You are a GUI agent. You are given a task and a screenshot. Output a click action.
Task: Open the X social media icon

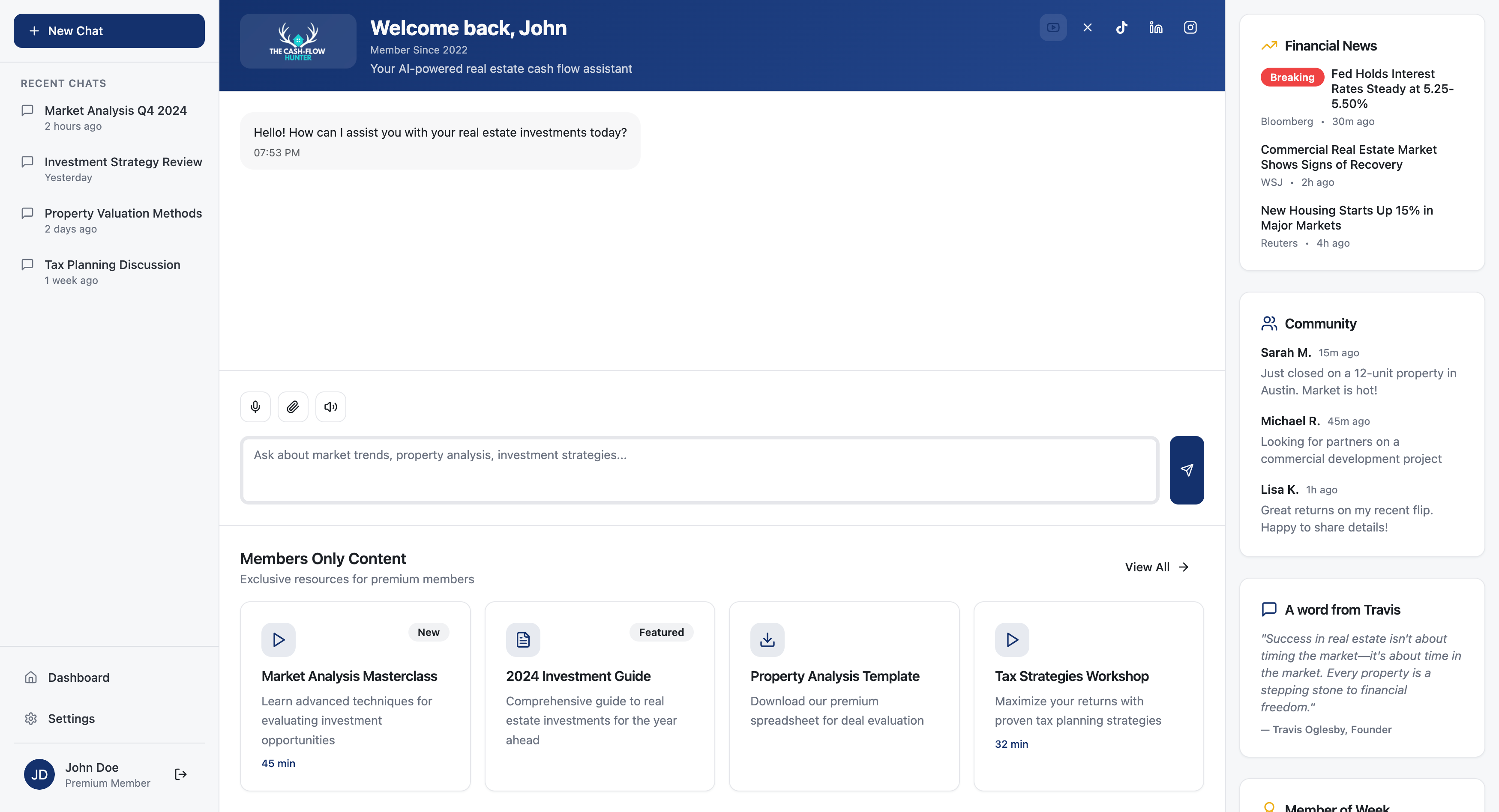(x=1087, y=27)
